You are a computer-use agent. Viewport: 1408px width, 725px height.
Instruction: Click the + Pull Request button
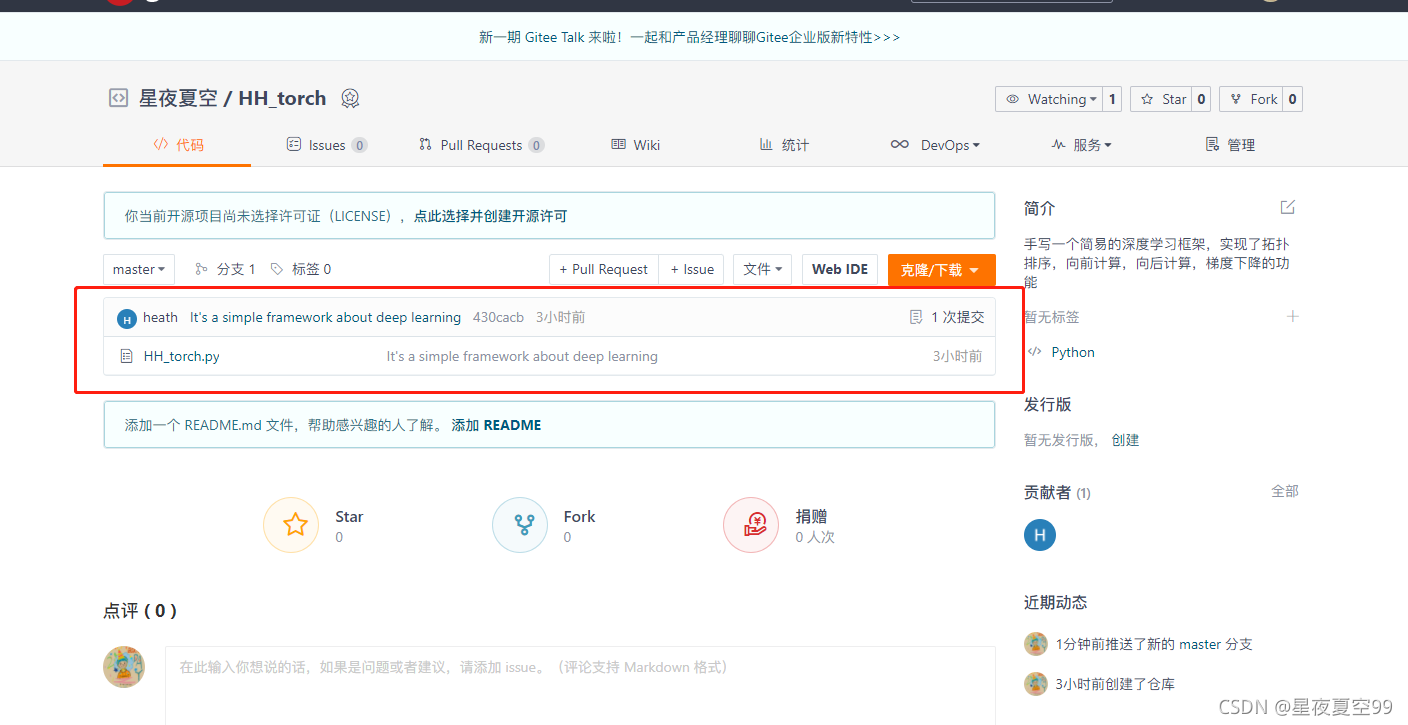click(x=603, y=269)
